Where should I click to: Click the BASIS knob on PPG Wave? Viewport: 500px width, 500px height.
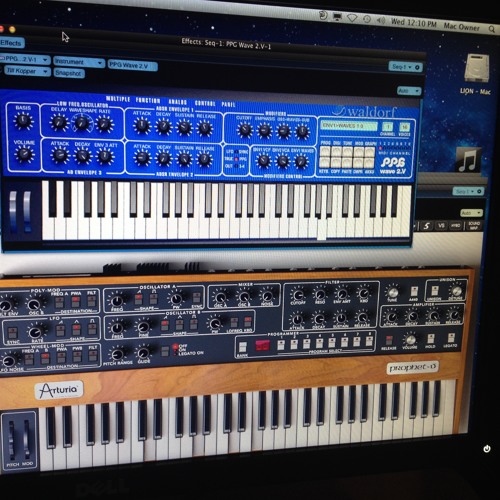tap(23, 121)
